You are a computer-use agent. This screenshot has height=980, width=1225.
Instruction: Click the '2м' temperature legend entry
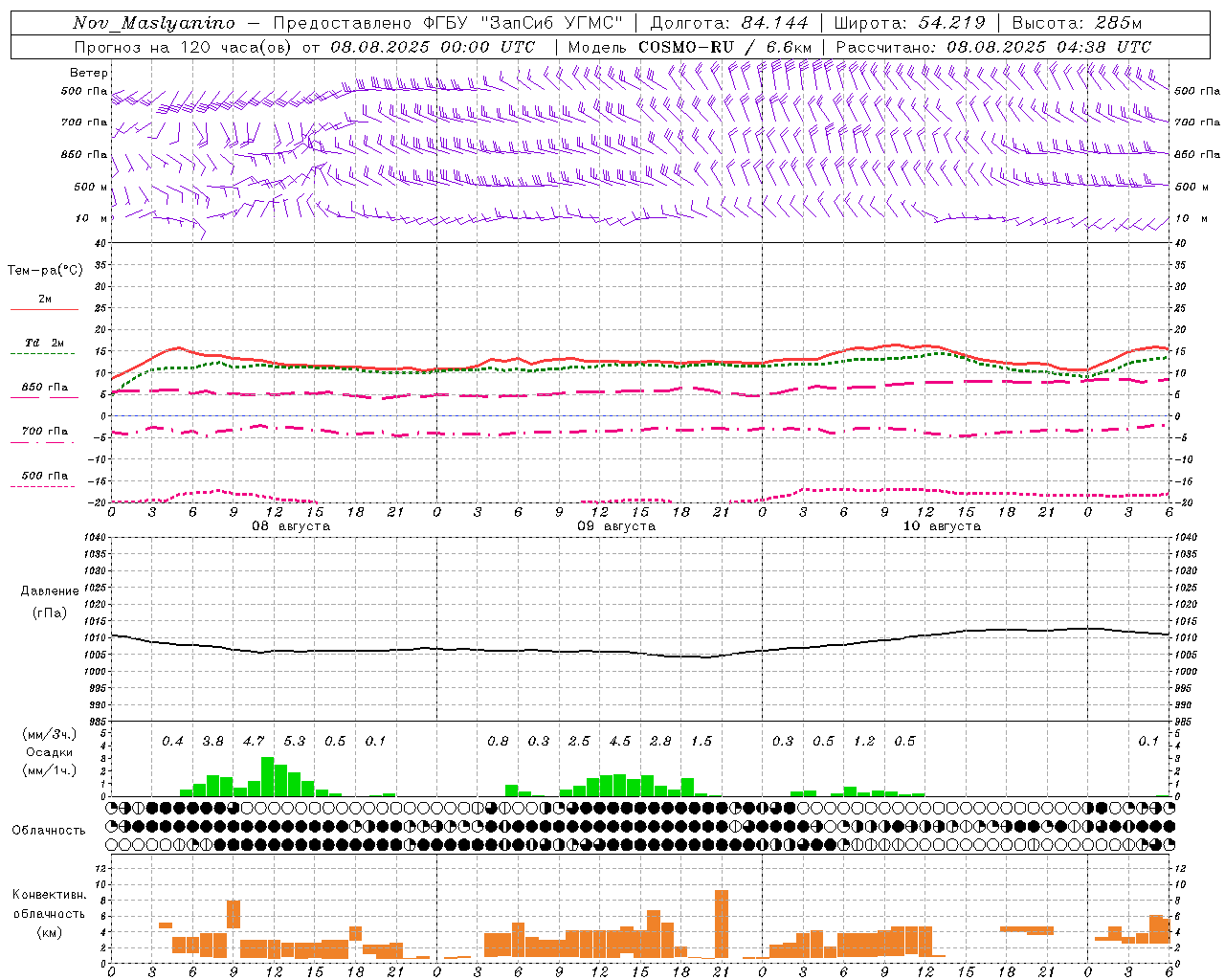[45, 299]
